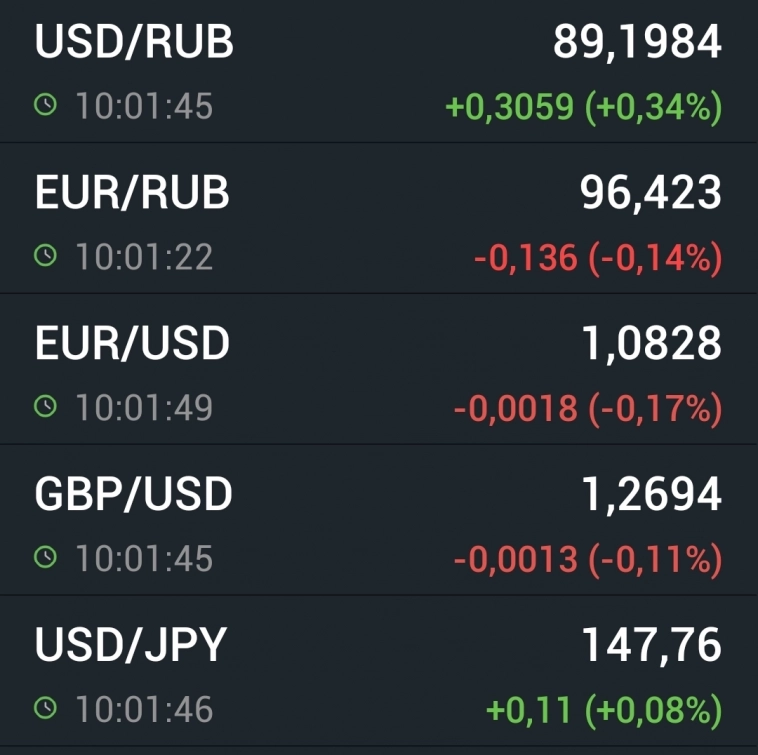Open the USD/RUB currency pair
Screen dimensions: 758x755
(134, 42)
